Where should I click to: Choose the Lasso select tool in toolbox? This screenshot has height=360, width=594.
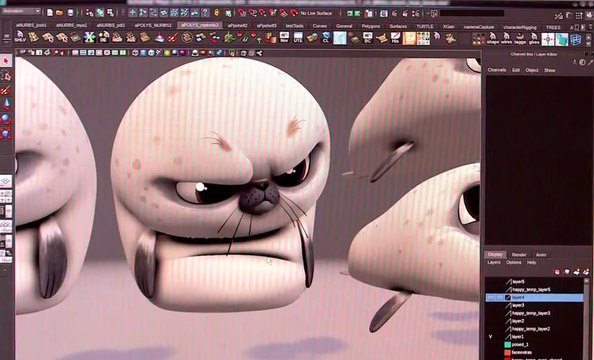pos(6,76)
